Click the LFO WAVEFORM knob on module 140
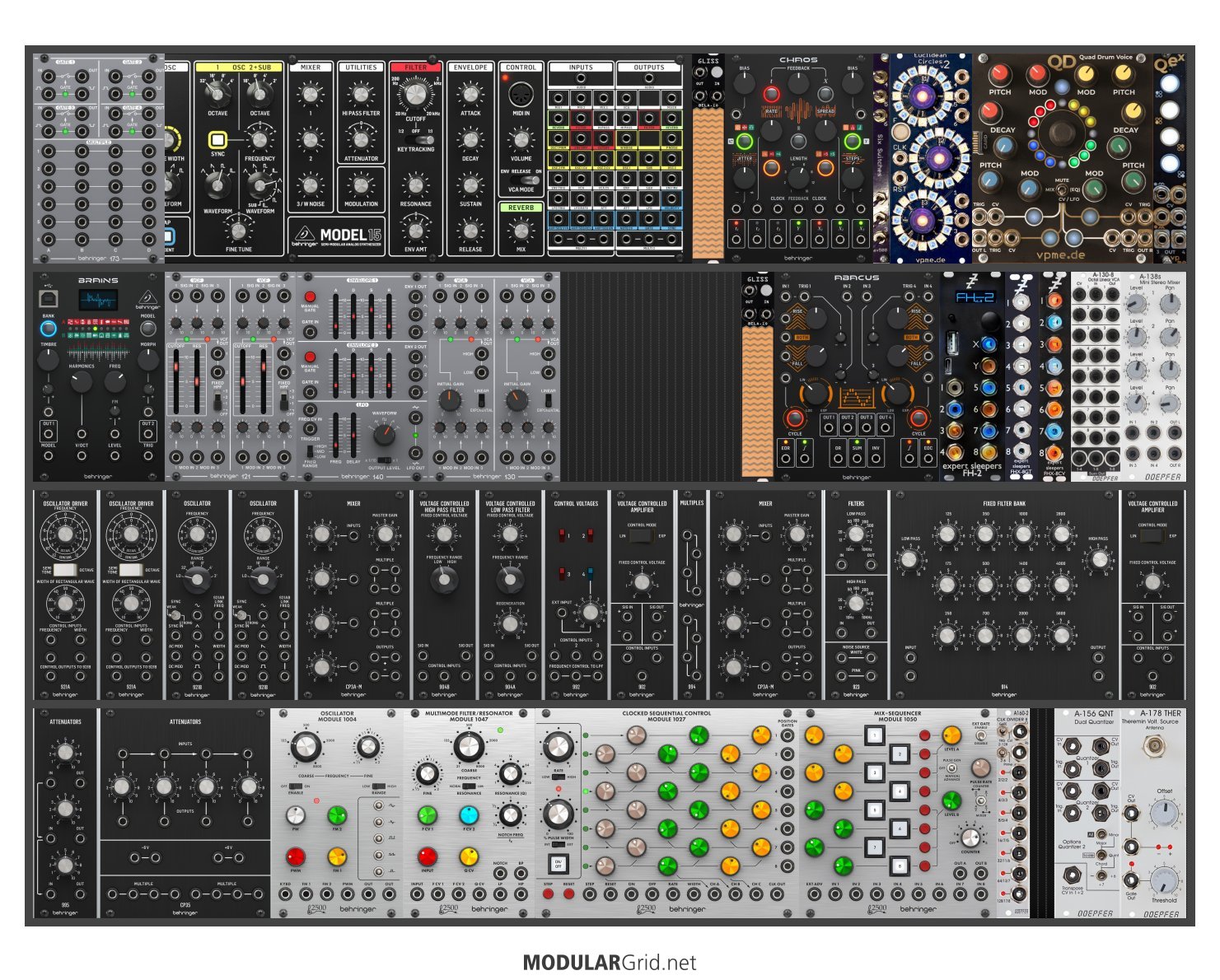Screen dimensions: 1220x980 (x=384, y=436)
